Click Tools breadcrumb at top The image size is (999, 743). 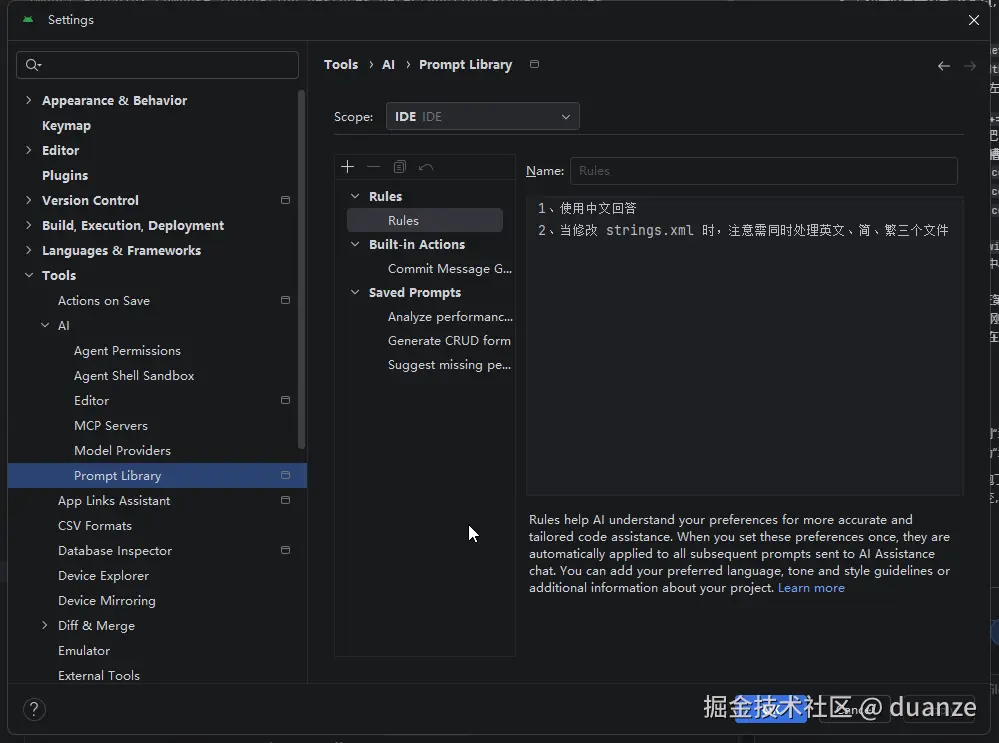[341, 64]
